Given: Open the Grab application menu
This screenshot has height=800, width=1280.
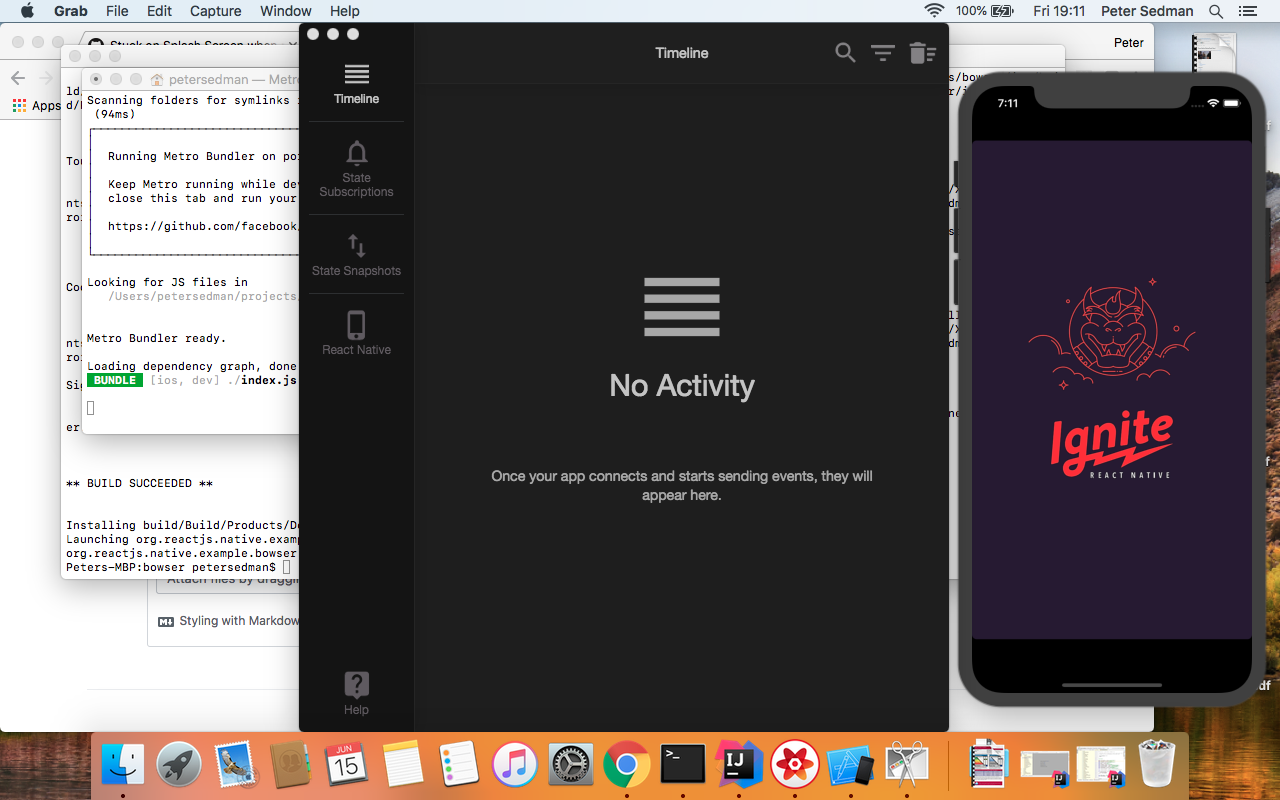Looking at the screenshot, I should coord(70,11).
